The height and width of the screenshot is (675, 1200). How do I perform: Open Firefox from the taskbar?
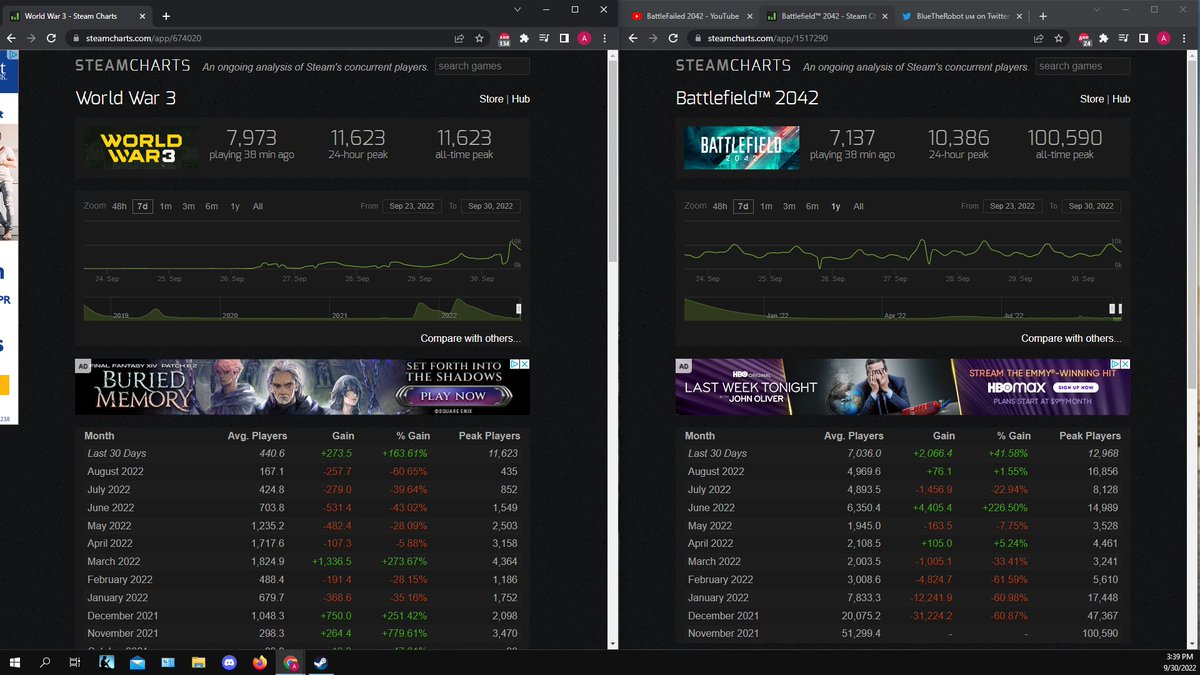point(261,662)
